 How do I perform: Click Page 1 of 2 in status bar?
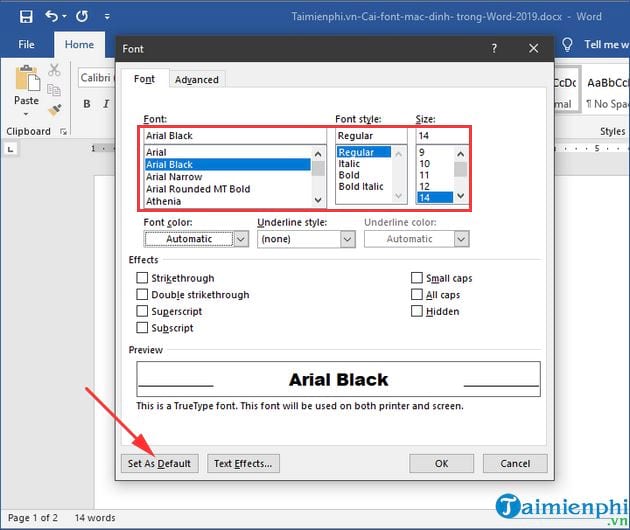pyautogui.click(x=33, y=518)
